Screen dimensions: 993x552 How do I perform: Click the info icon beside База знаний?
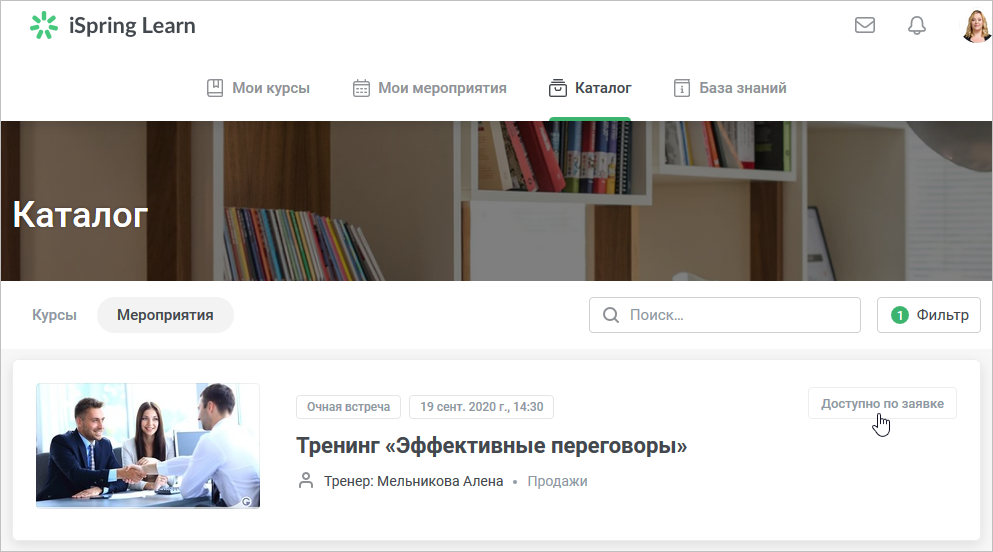tap(681, 88)
